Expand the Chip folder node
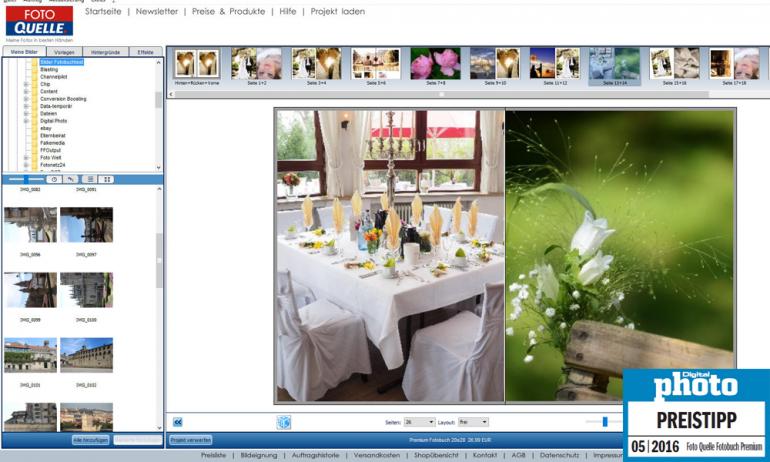This screenshot has height=462, width=770. tap(26, 84)
